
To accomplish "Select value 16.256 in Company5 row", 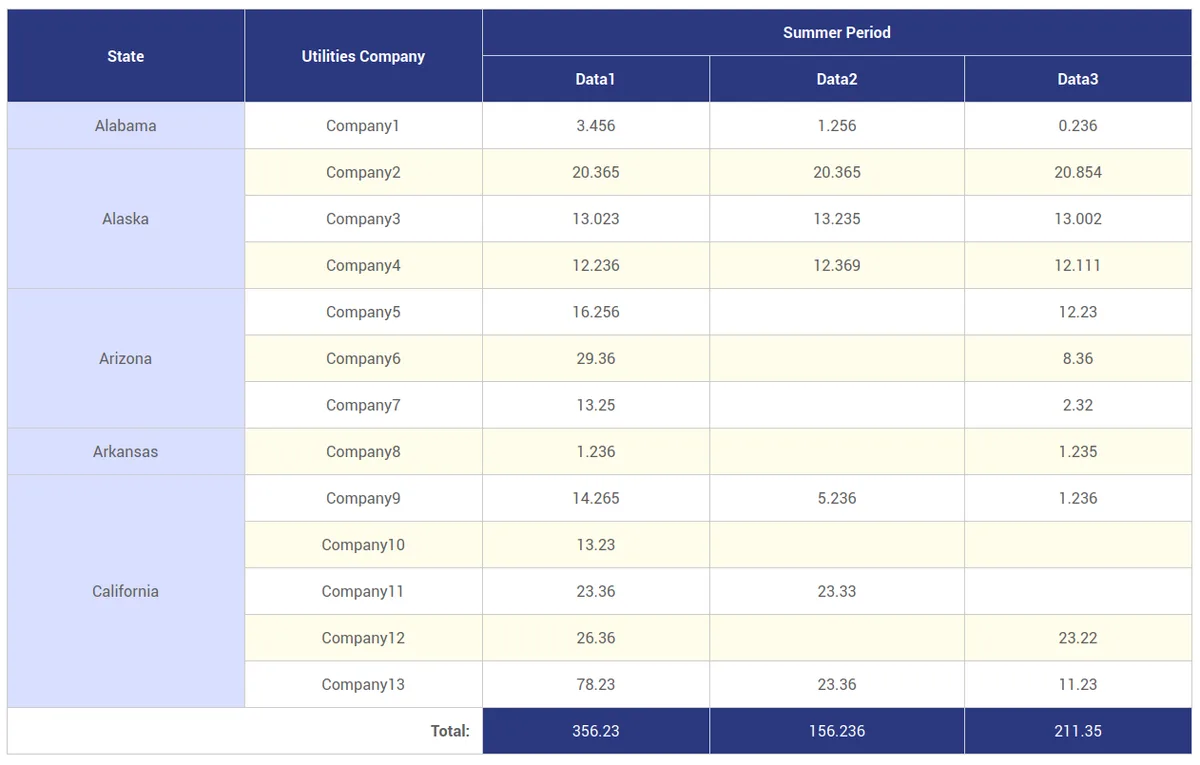I will pyautogui.click(x=596, y=312).
